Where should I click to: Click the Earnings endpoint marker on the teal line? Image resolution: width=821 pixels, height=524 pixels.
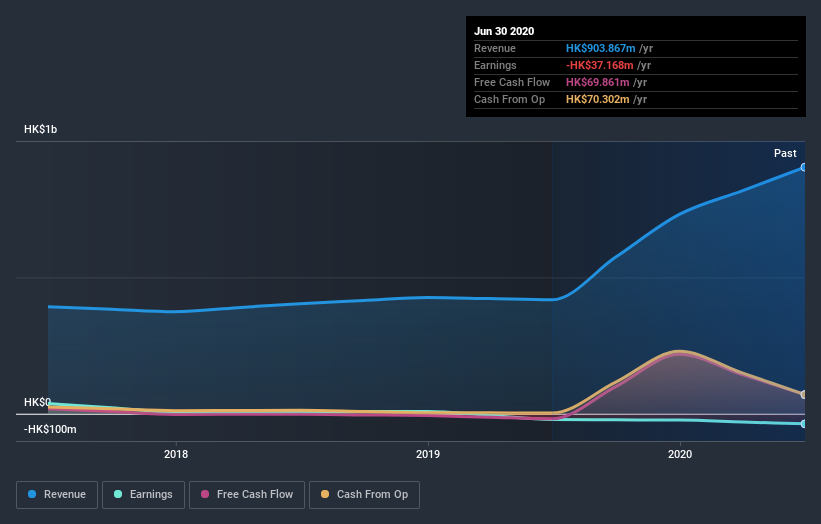coord(804,423)
